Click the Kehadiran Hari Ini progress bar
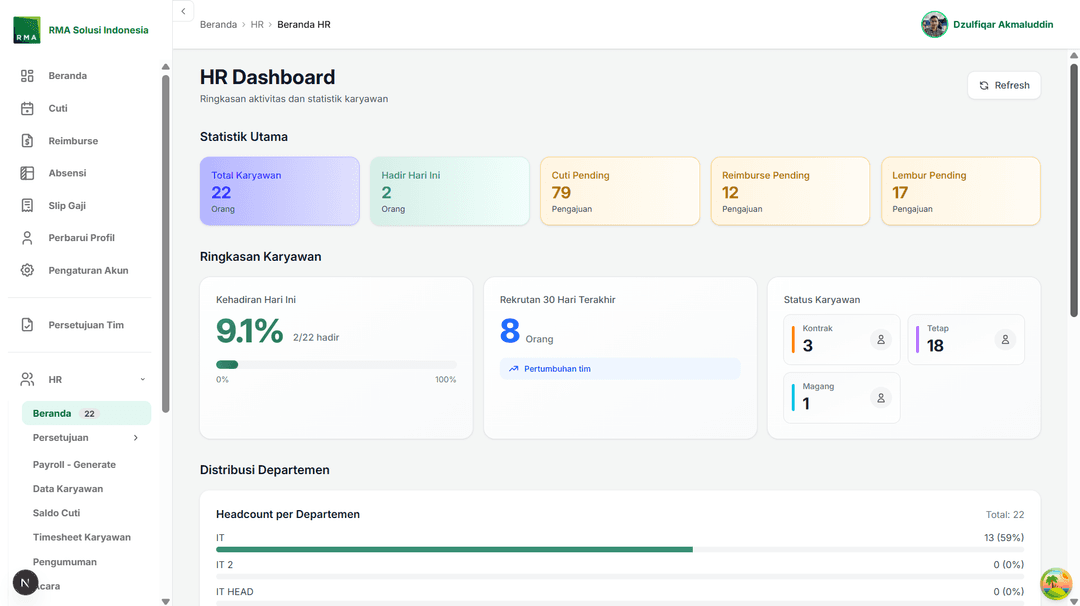 click(335, 363)
